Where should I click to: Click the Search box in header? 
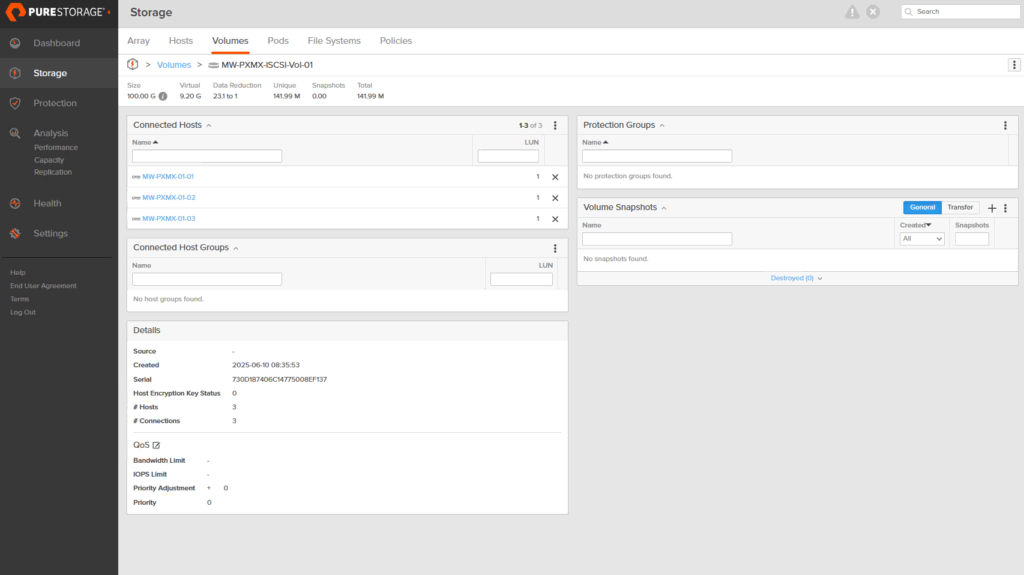pyautogui.click(x=960, y=12)
